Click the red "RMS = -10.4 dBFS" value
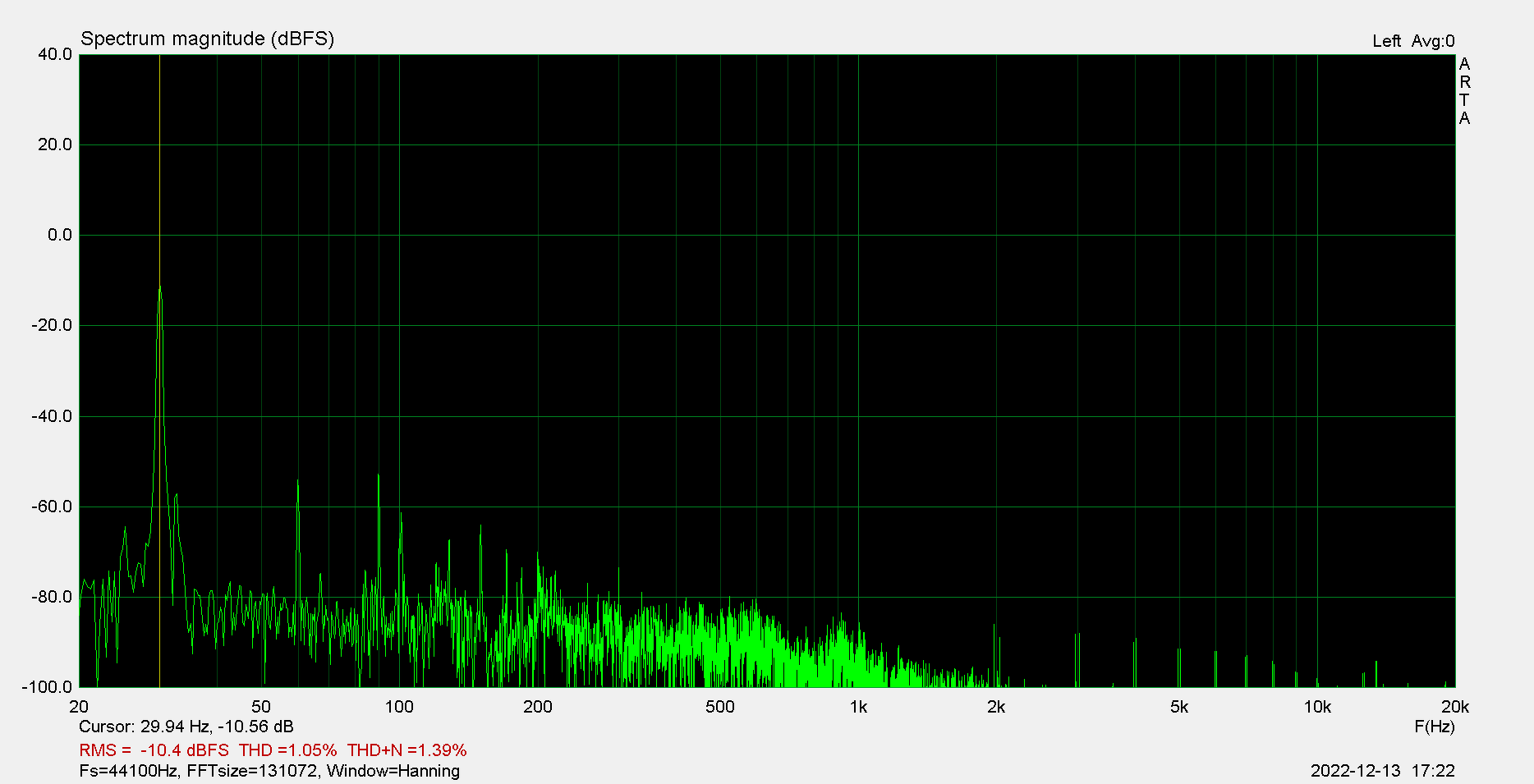 [x=154, y=750]
